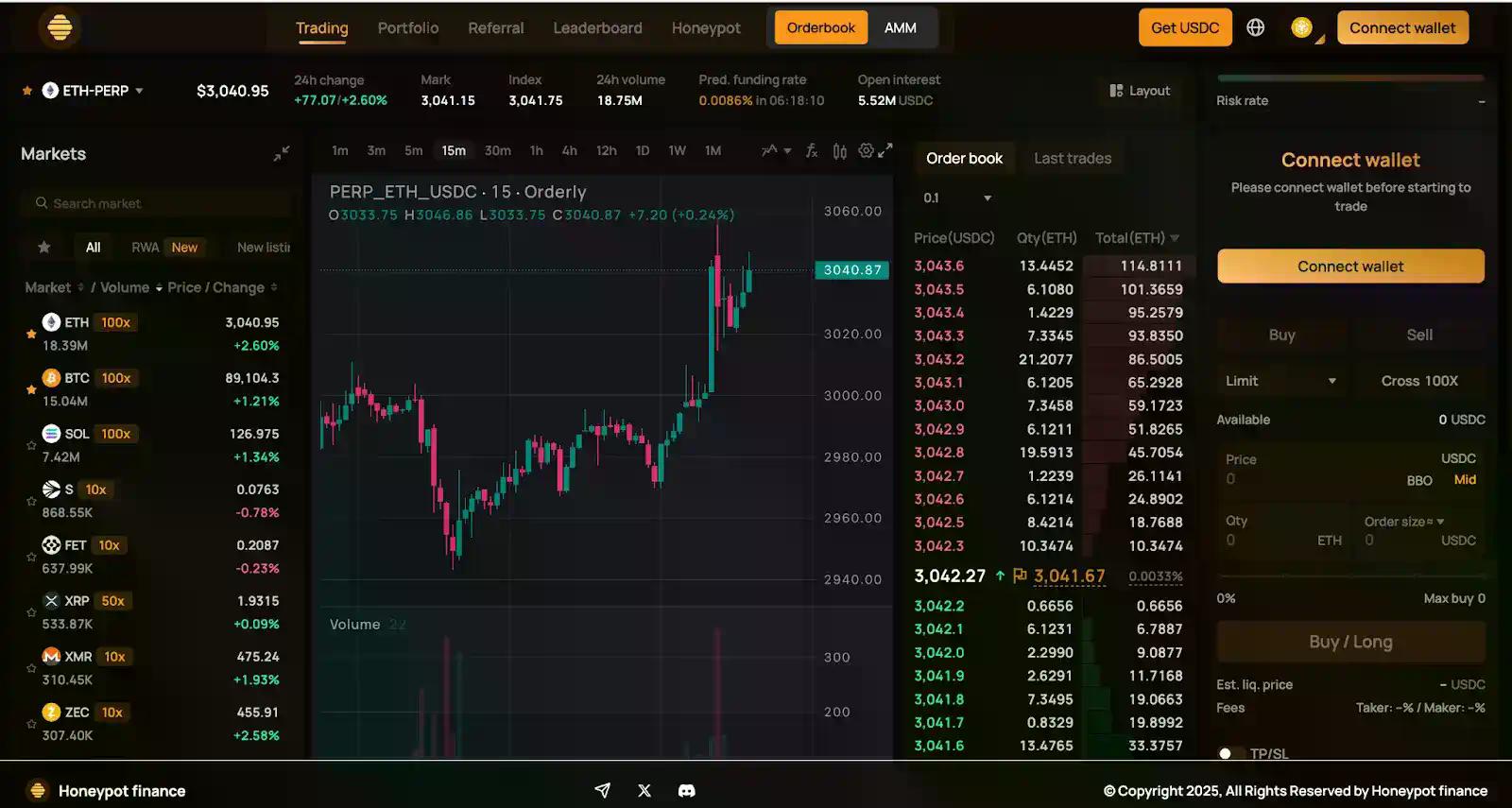
Task: Toggle favorite star for BTC market
Action: click(x=31, y=389)
